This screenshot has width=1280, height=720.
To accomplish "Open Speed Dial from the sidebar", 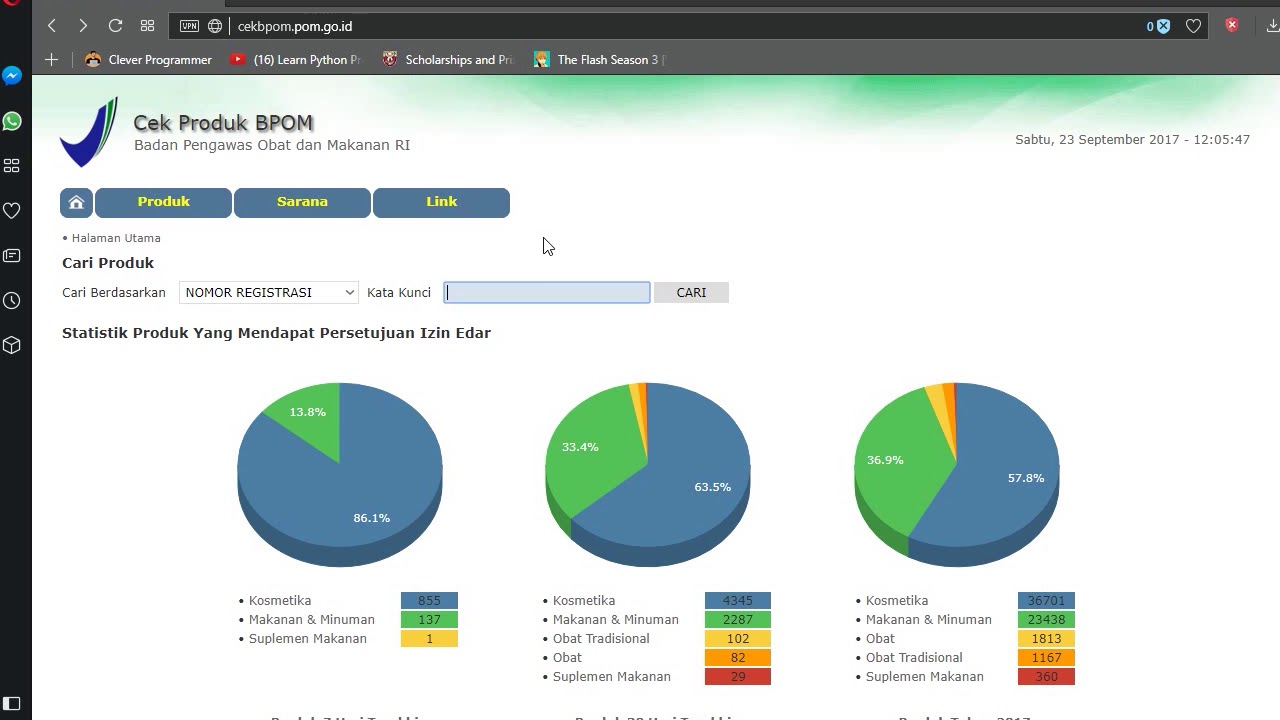I will [12, 166].
